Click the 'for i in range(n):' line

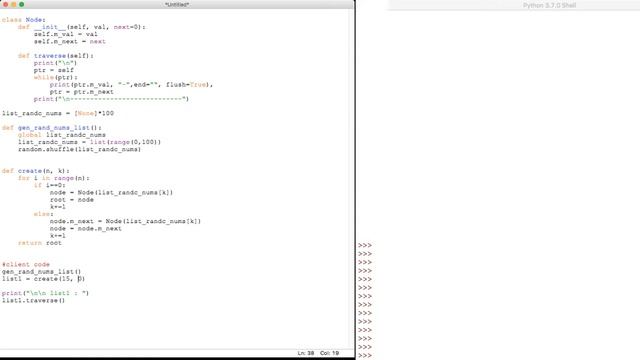53,178
